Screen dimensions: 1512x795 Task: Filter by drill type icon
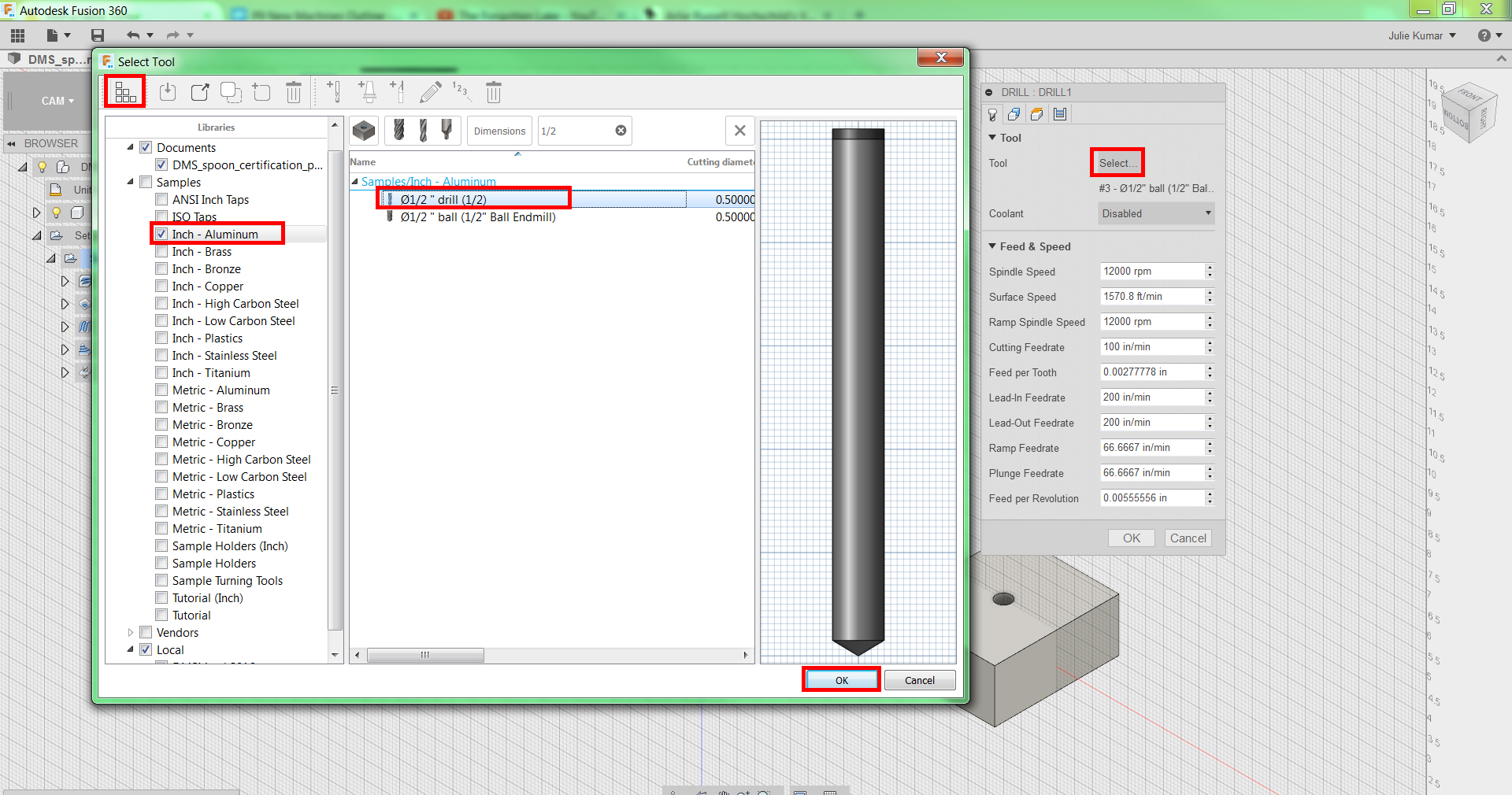(424, 130)
